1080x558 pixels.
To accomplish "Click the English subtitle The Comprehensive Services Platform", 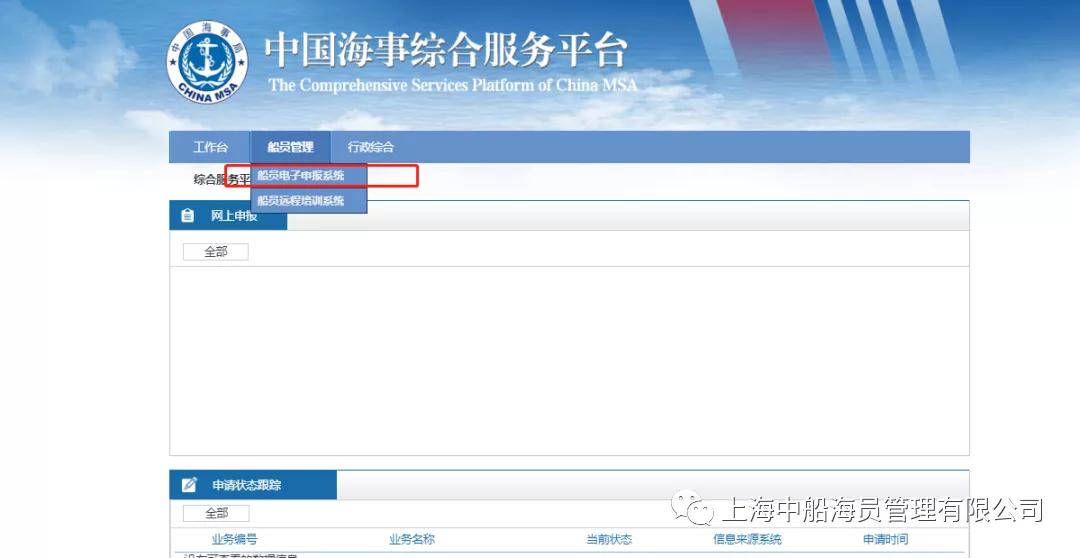I will [453, 85].
